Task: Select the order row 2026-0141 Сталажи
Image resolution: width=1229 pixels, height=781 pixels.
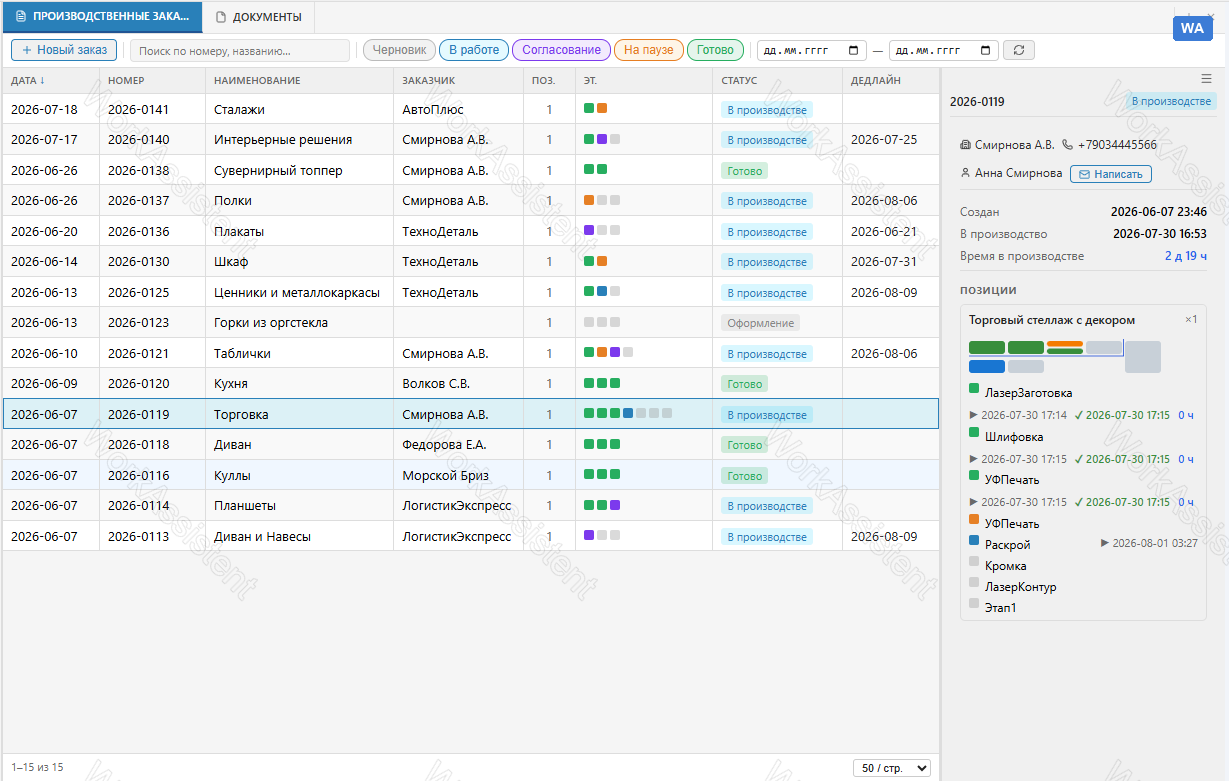Action: (x=471, y=109)
